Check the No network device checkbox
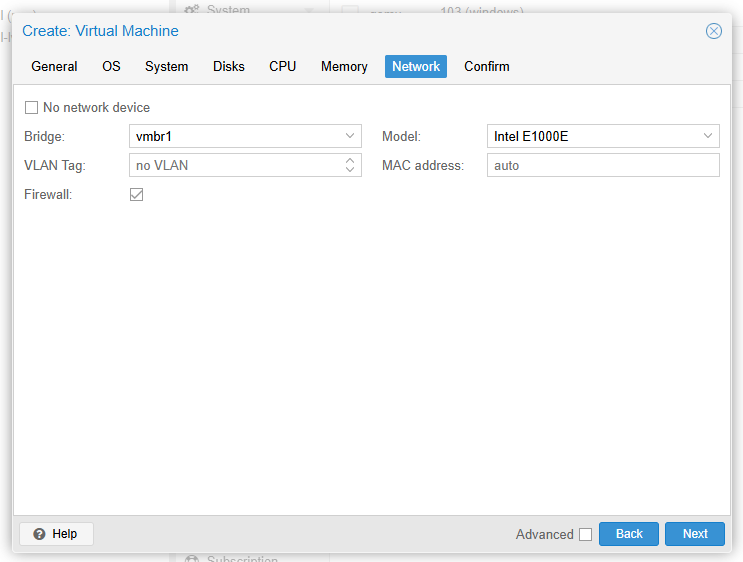Screen dimensions: 743x562 tap(31, 108)
